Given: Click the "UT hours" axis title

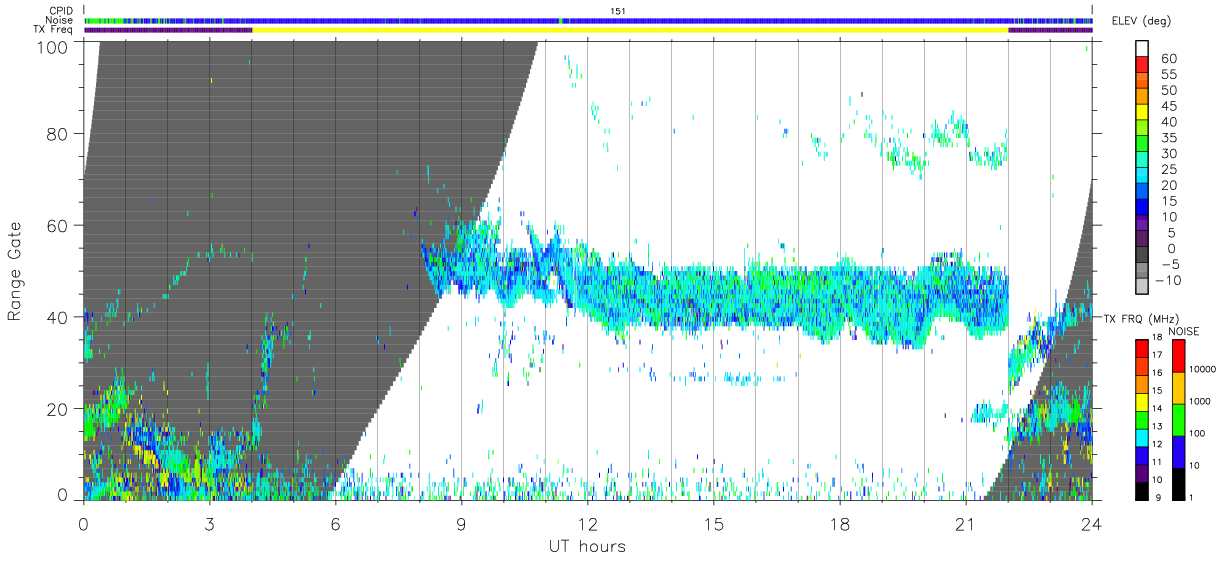Looking at the screenshot, I should 587,547.
